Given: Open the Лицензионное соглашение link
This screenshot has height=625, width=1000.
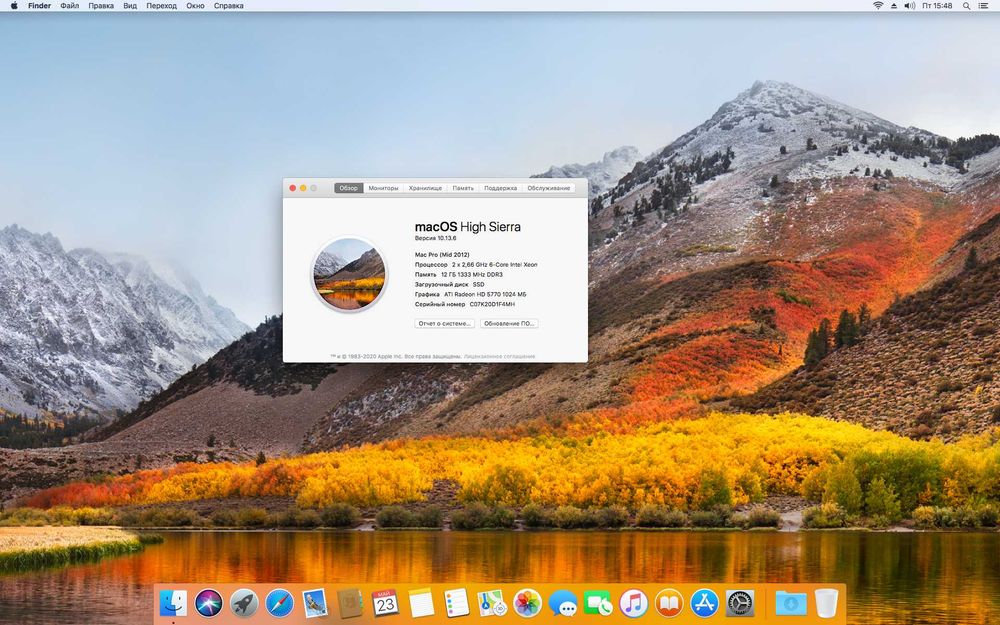Looking at the screenshot, I should click(x=499, y=357).
